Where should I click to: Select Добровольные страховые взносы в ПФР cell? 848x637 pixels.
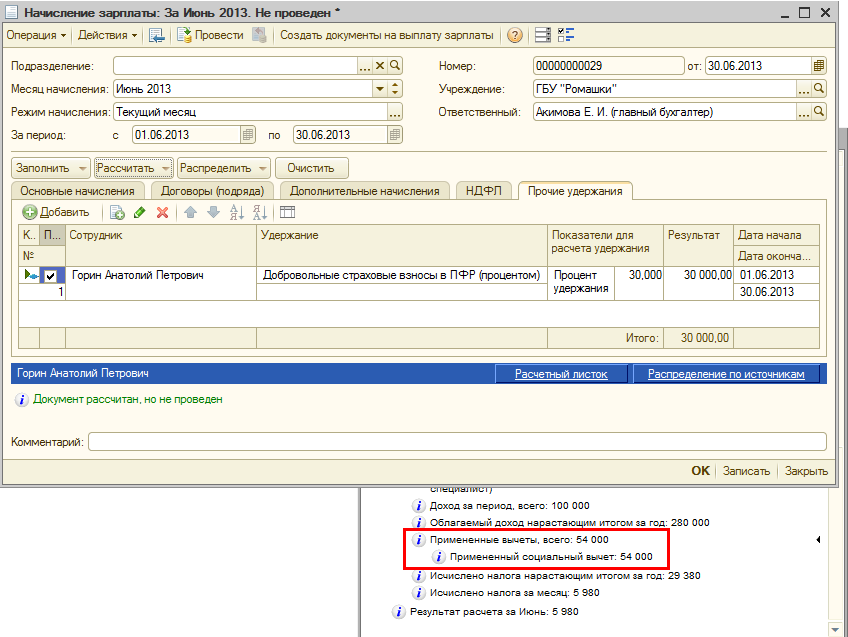click(x=402, y=275)
